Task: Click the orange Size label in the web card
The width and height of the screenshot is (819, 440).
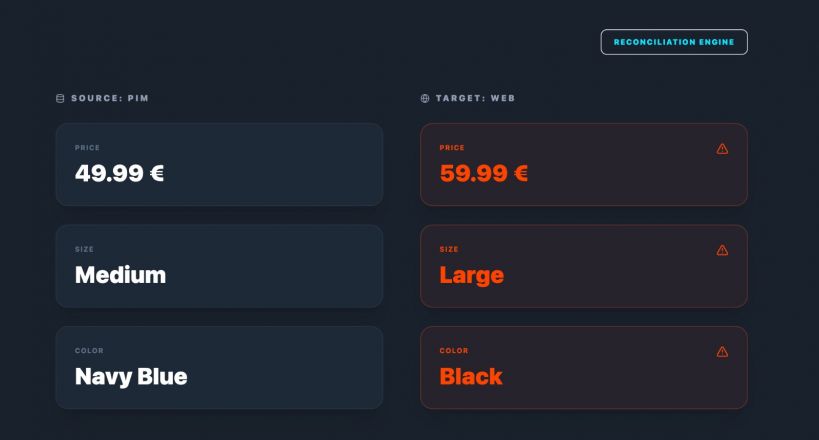Action: tap(449, 249)
